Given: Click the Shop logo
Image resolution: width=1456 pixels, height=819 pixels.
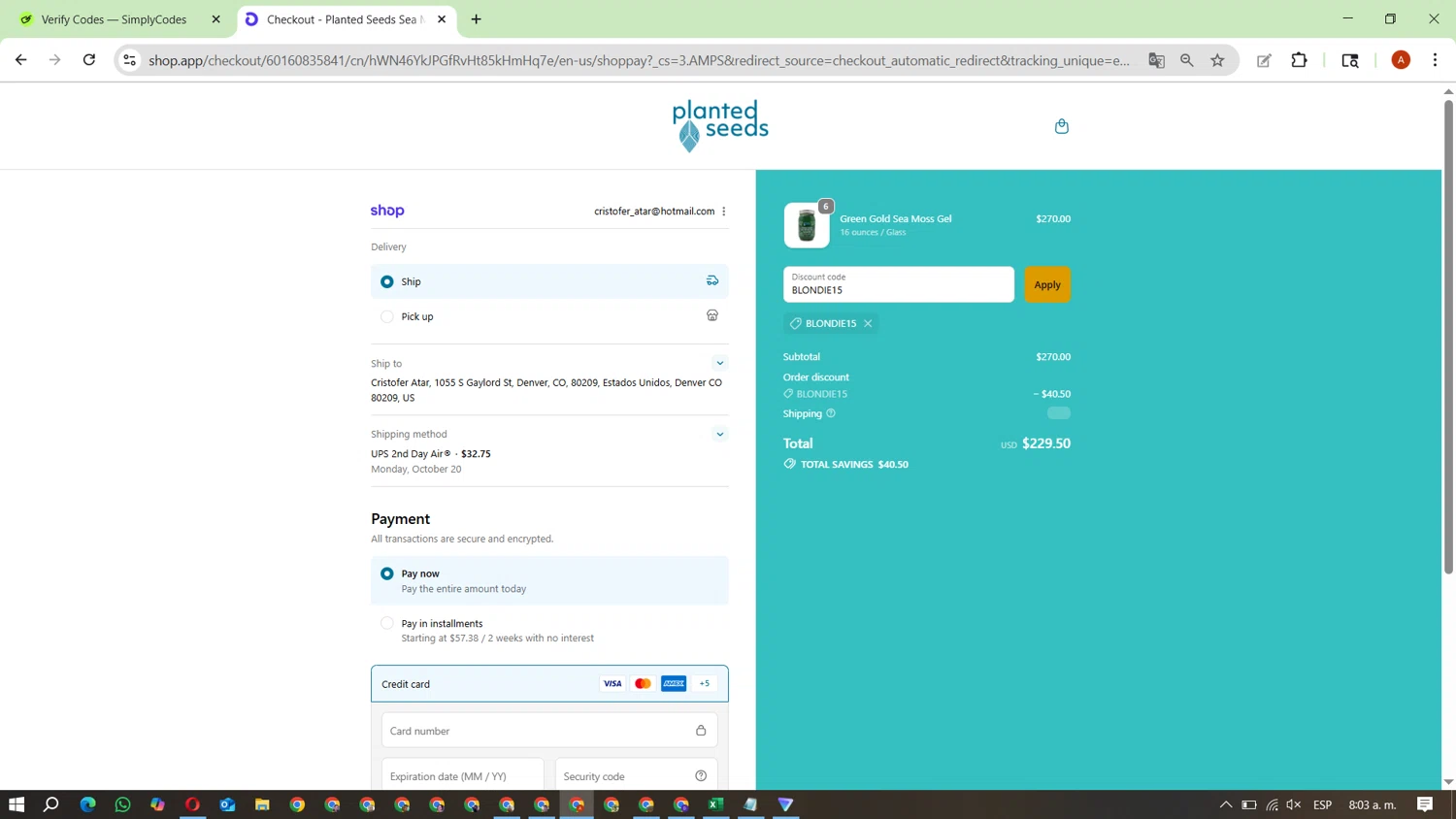Looking at the screenshot, I should coord(387,211).
